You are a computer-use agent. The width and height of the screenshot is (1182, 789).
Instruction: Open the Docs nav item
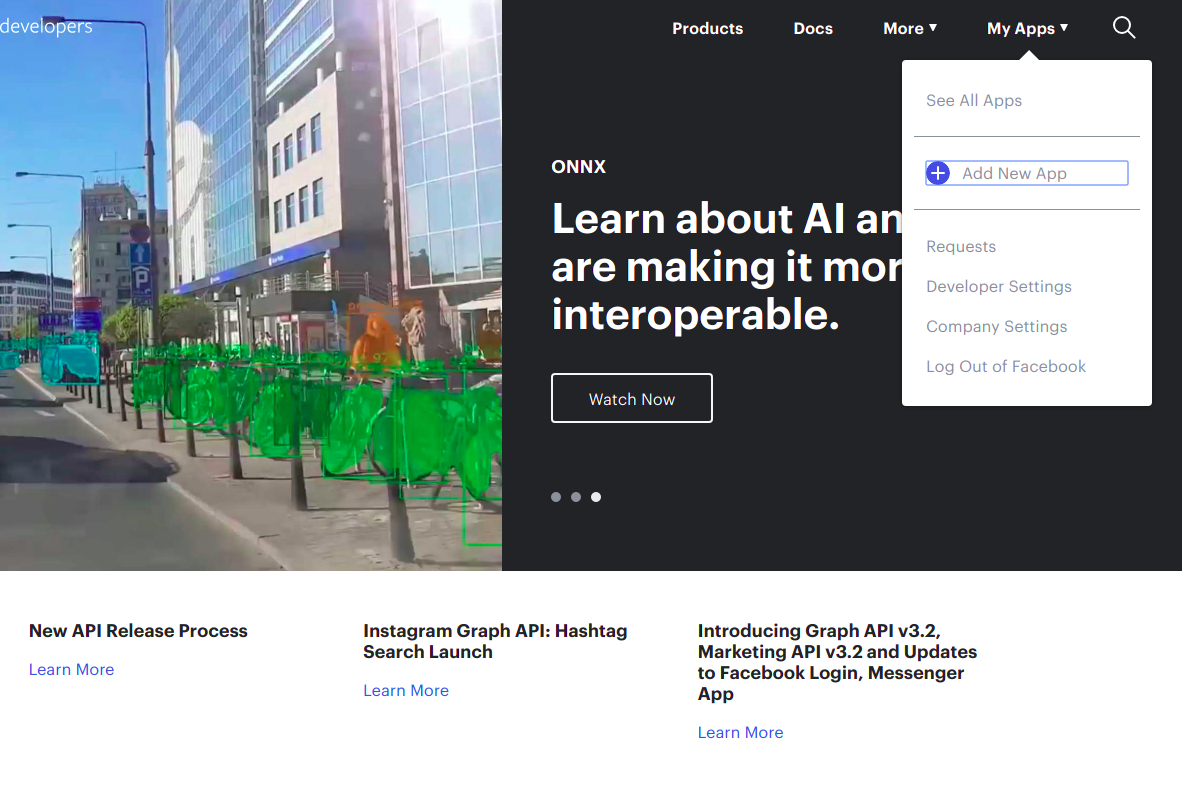(x=813, y=29)
